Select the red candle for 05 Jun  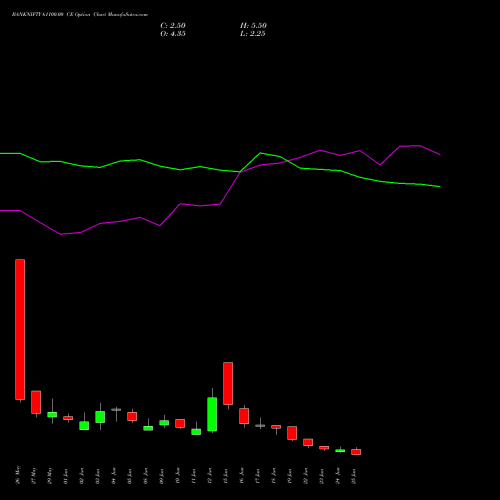pos(132,416)
